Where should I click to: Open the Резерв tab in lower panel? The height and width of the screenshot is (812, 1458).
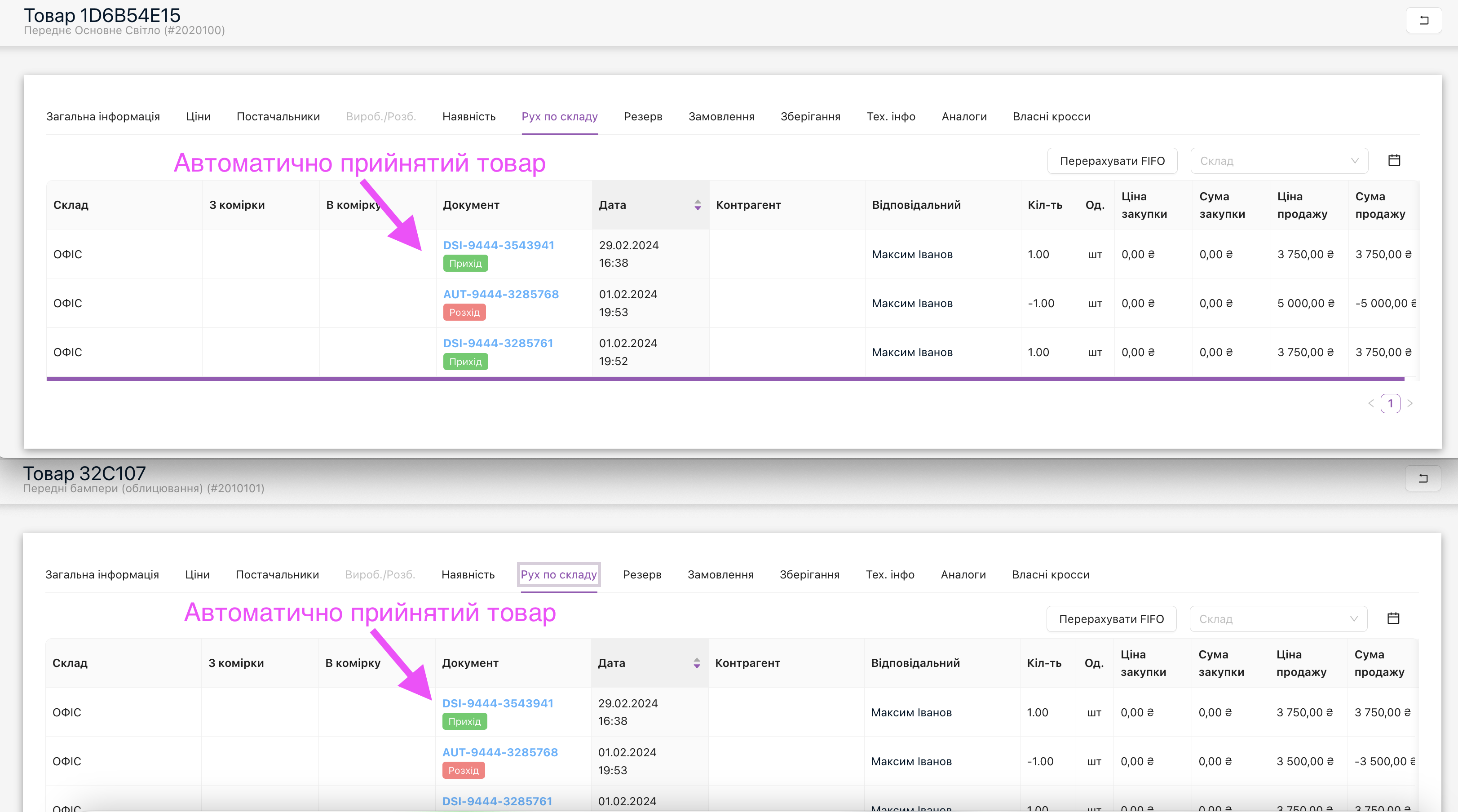(x=642, y=574)
